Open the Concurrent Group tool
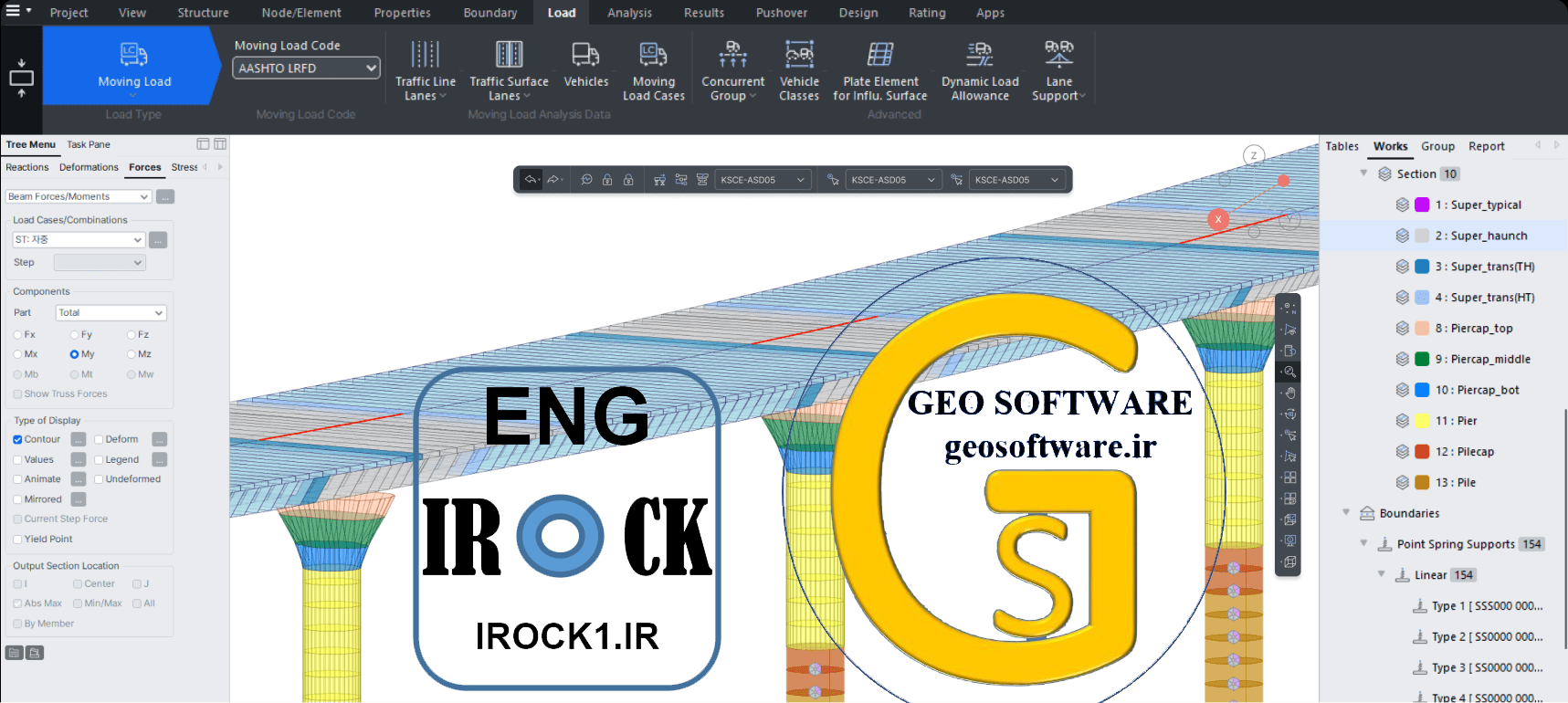1568x703 pixels. pyautogui.click(x=732, y=70)
